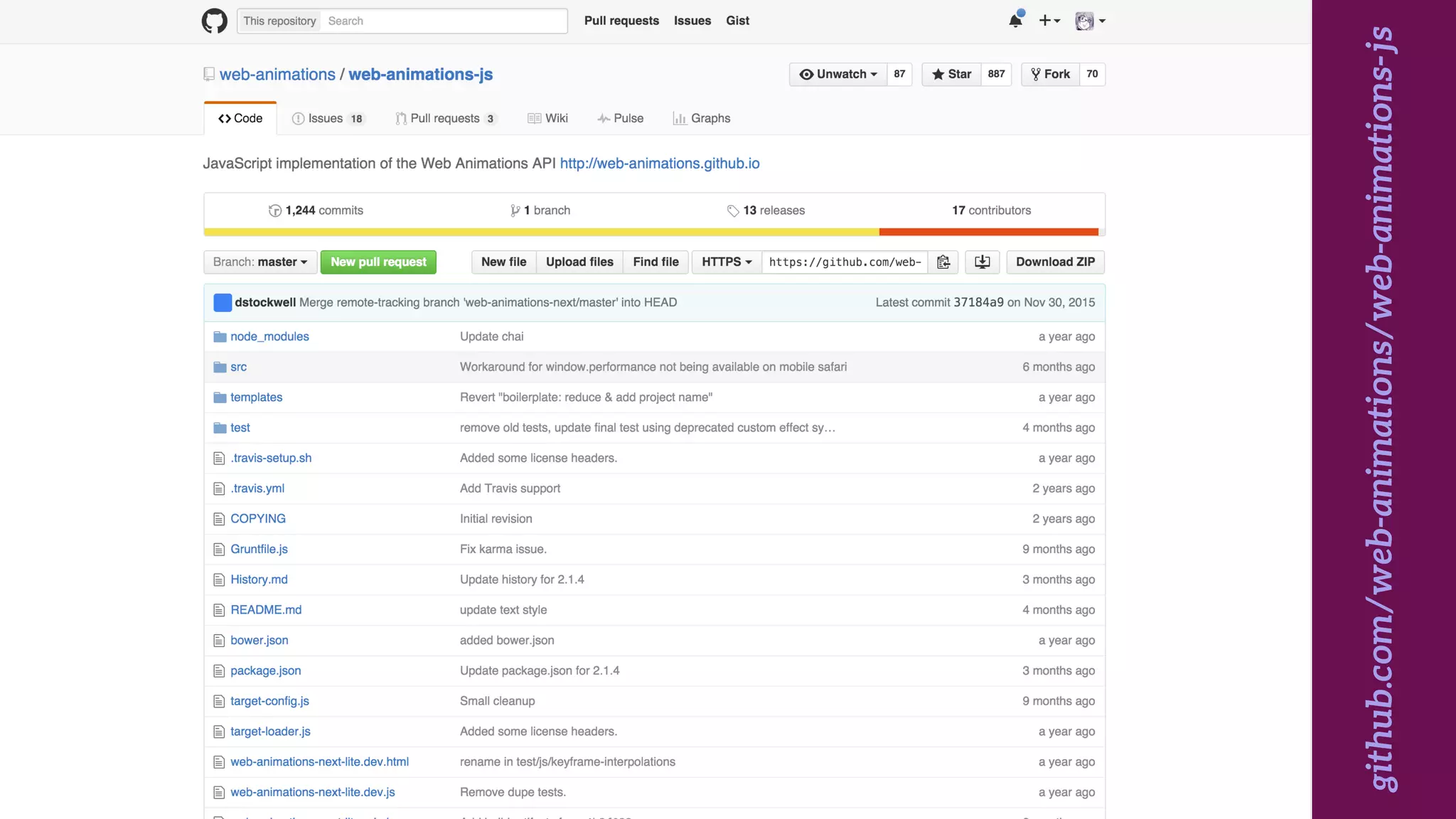Click the commits history icon
The width and height of the screenshot is (1456, 819).
tap(275, 210)
